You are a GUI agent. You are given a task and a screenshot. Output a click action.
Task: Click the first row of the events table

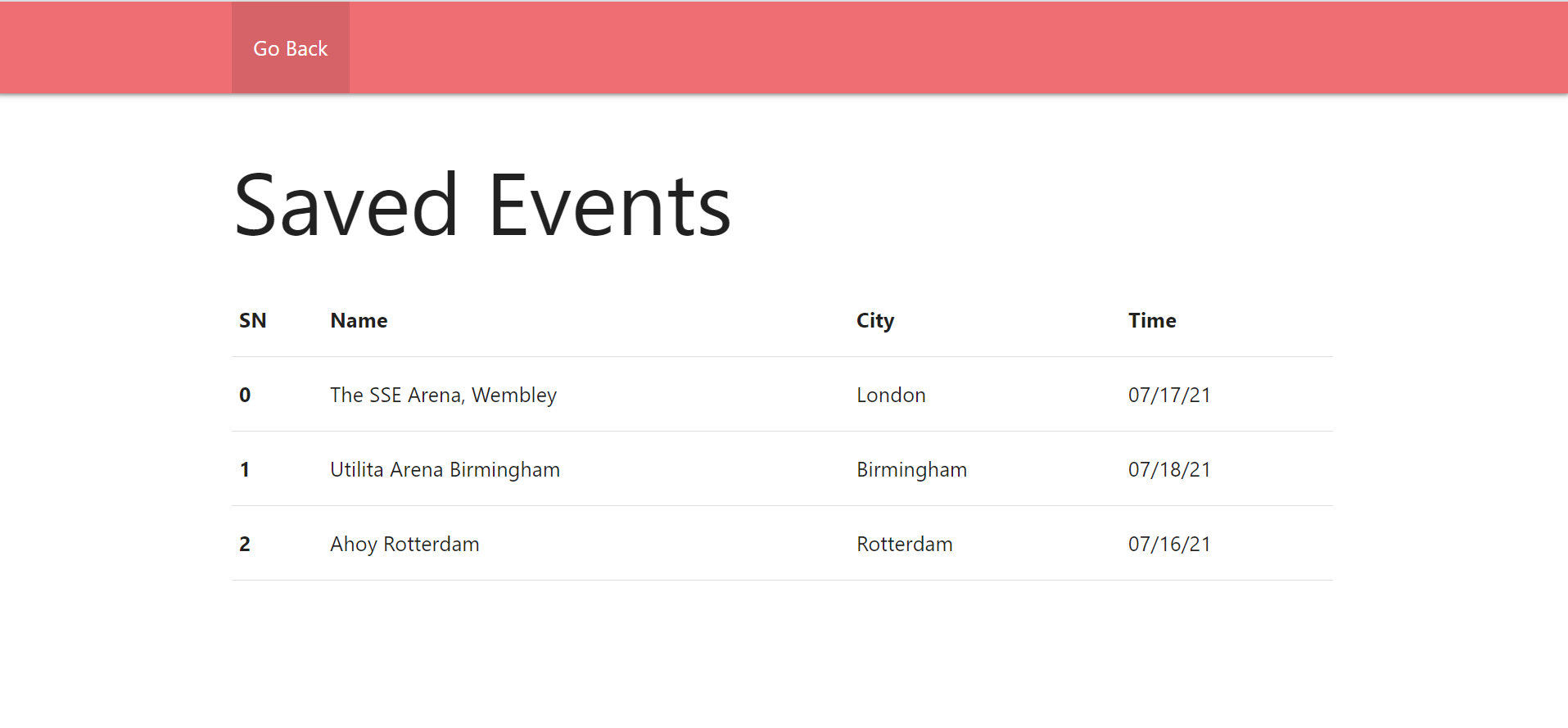click(x=737, y=395)
